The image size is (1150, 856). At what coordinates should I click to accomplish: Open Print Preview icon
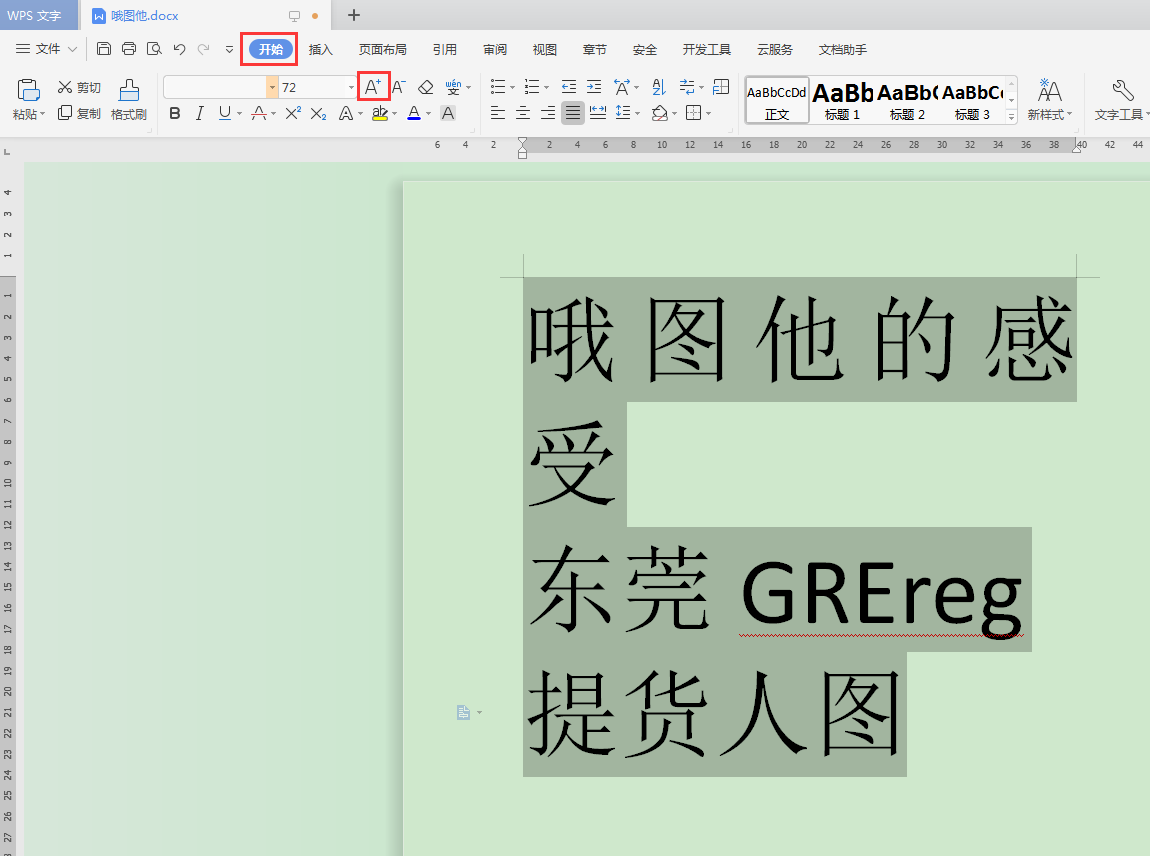click(x=154, y=49)
